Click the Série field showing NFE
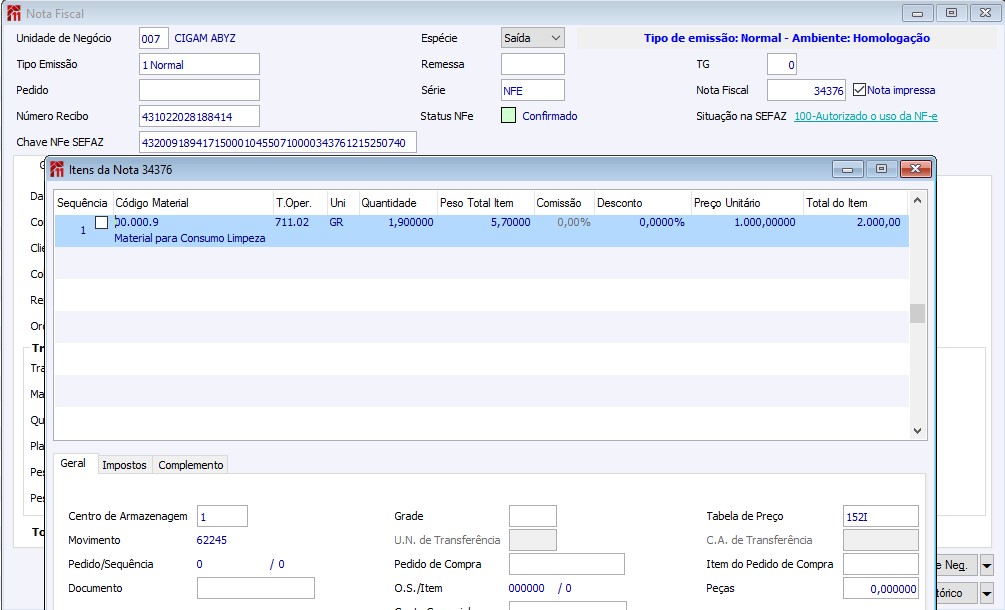 533,90
